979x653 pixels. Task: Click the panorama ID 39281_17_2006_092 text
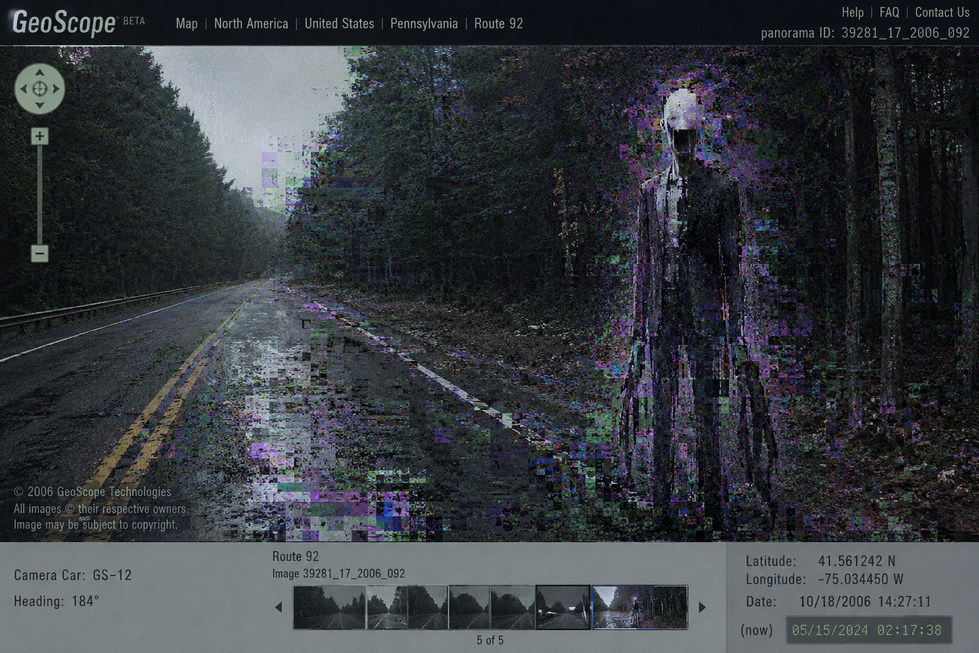tap(865, 32)
